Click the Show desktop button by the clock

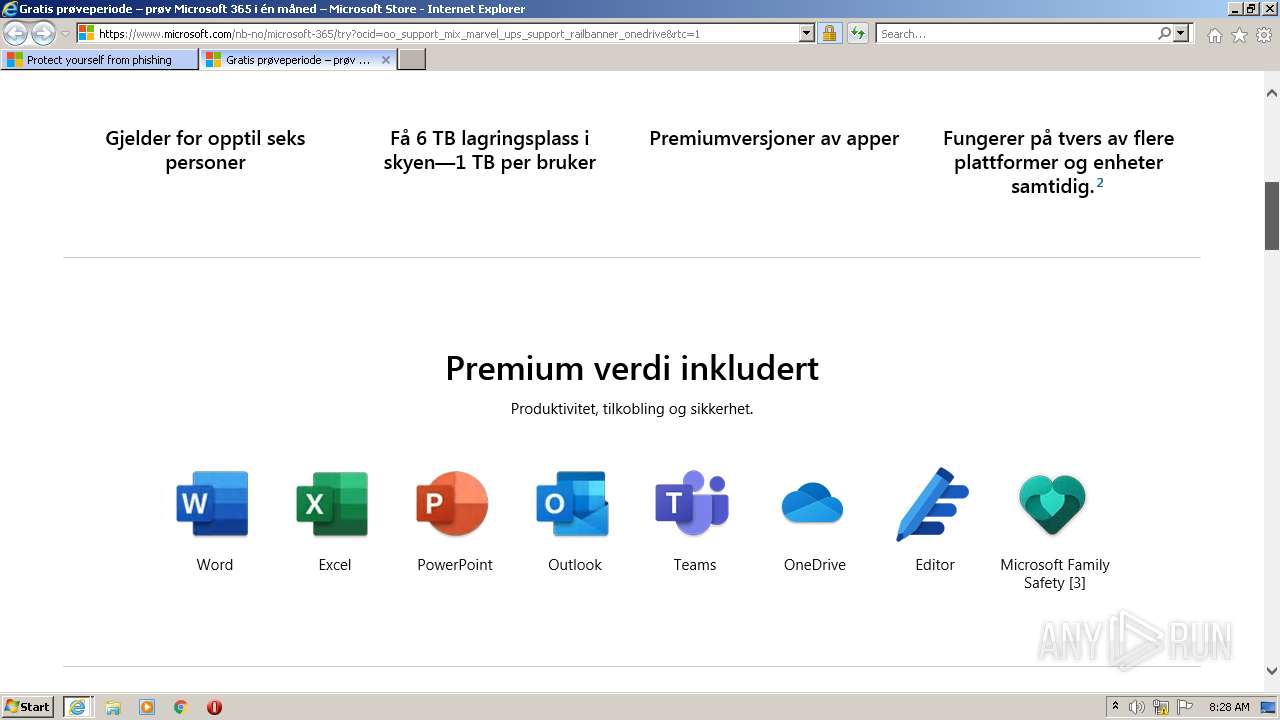[x=1269, y=707]
